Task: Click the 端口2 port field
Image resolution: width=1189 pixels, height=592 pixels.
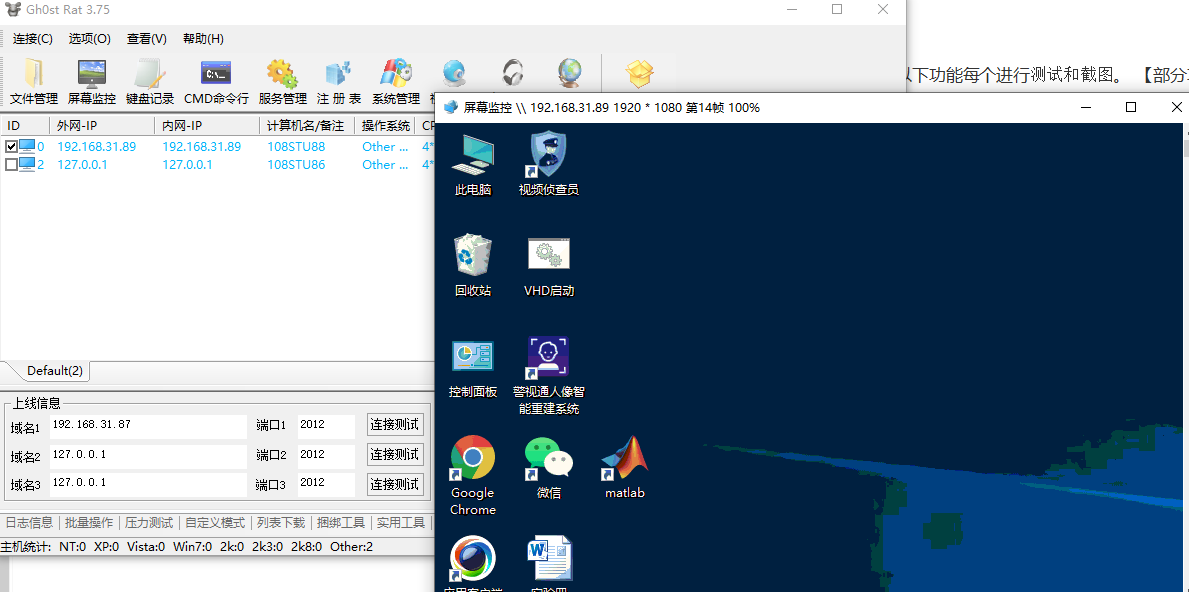Action: tap(326, 456)
